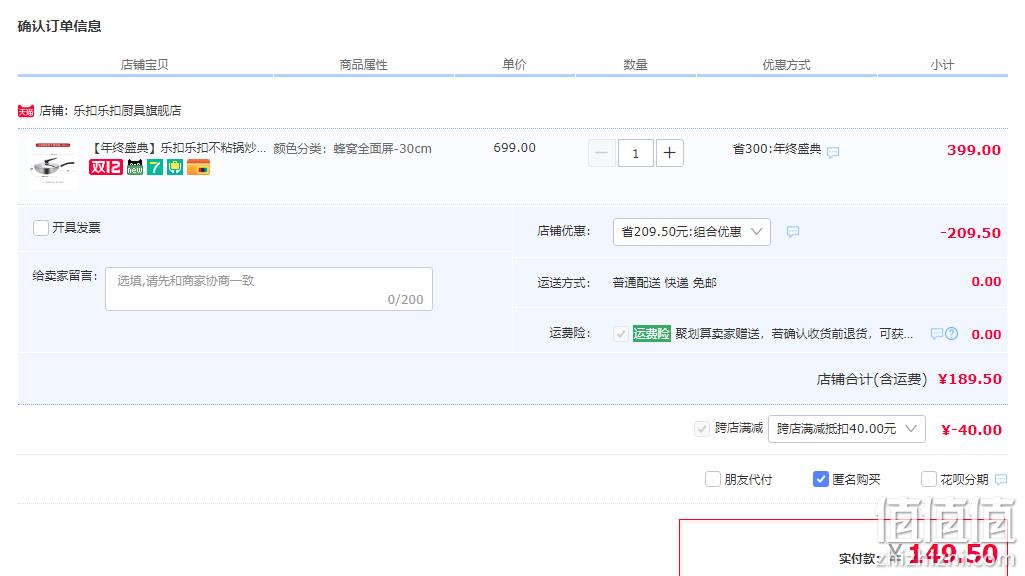The image size is (1025, 576).
Task: Uncheck the 匿名购买 checkbox
Action: click(x=820, y=479)
